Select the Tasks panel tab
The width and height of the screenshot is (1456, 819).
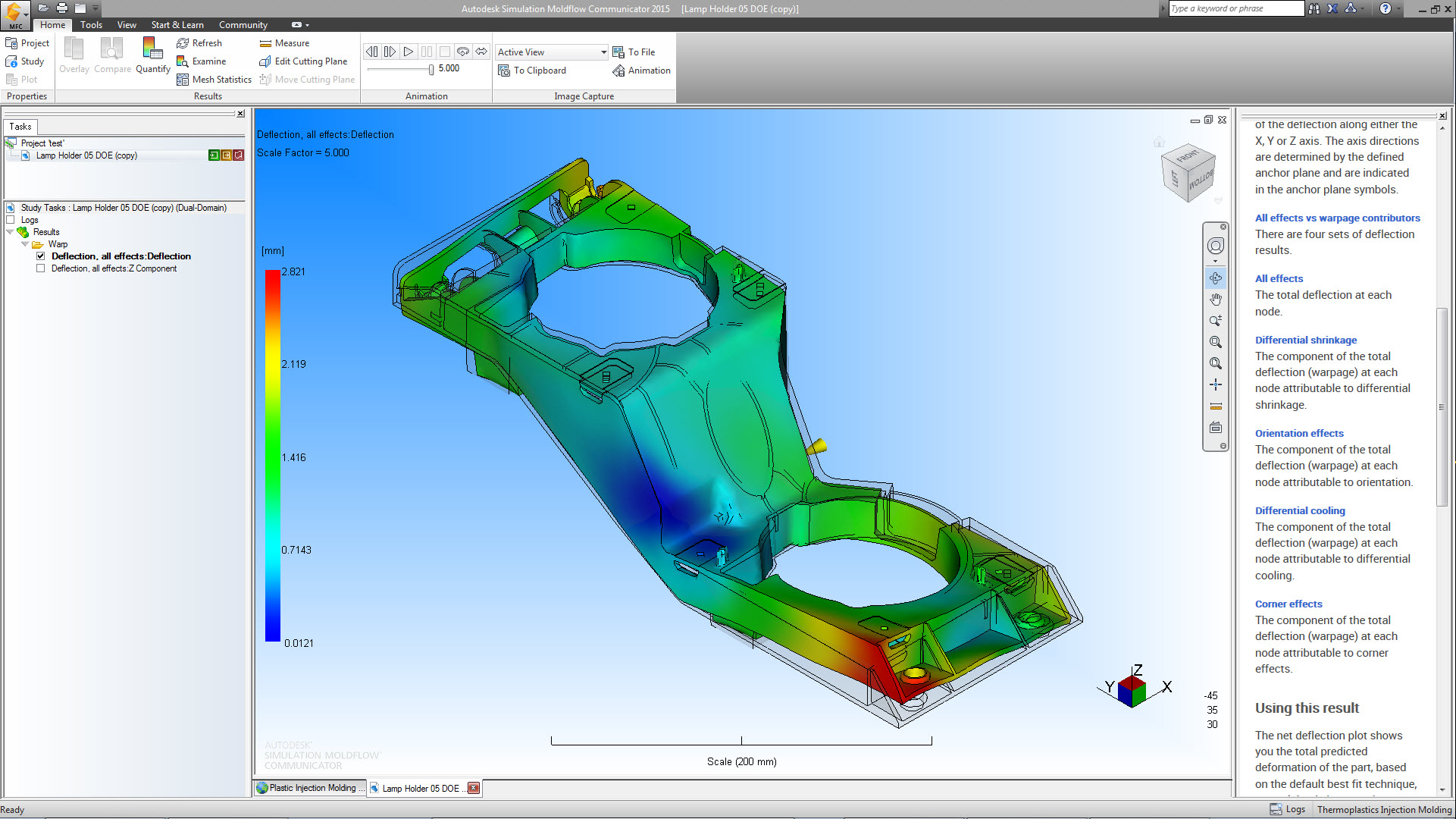pos(20,127)
